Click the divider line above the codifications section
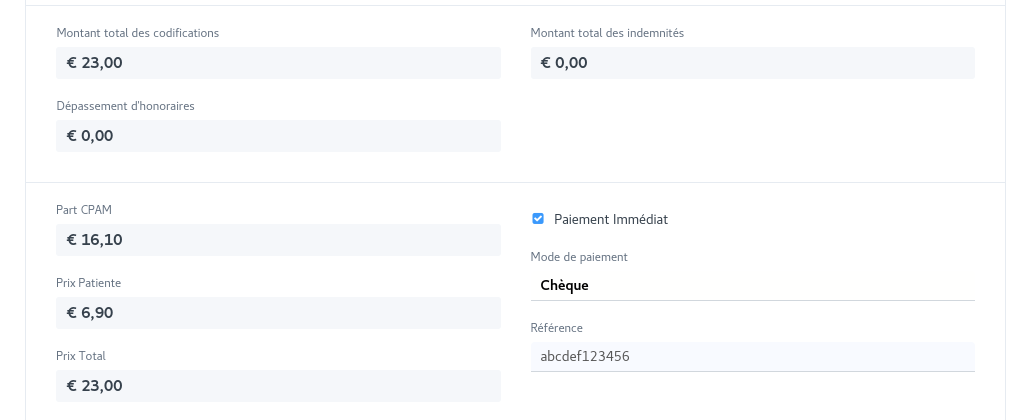Screen dimensions: 1018x420 [x=515, y=6]
